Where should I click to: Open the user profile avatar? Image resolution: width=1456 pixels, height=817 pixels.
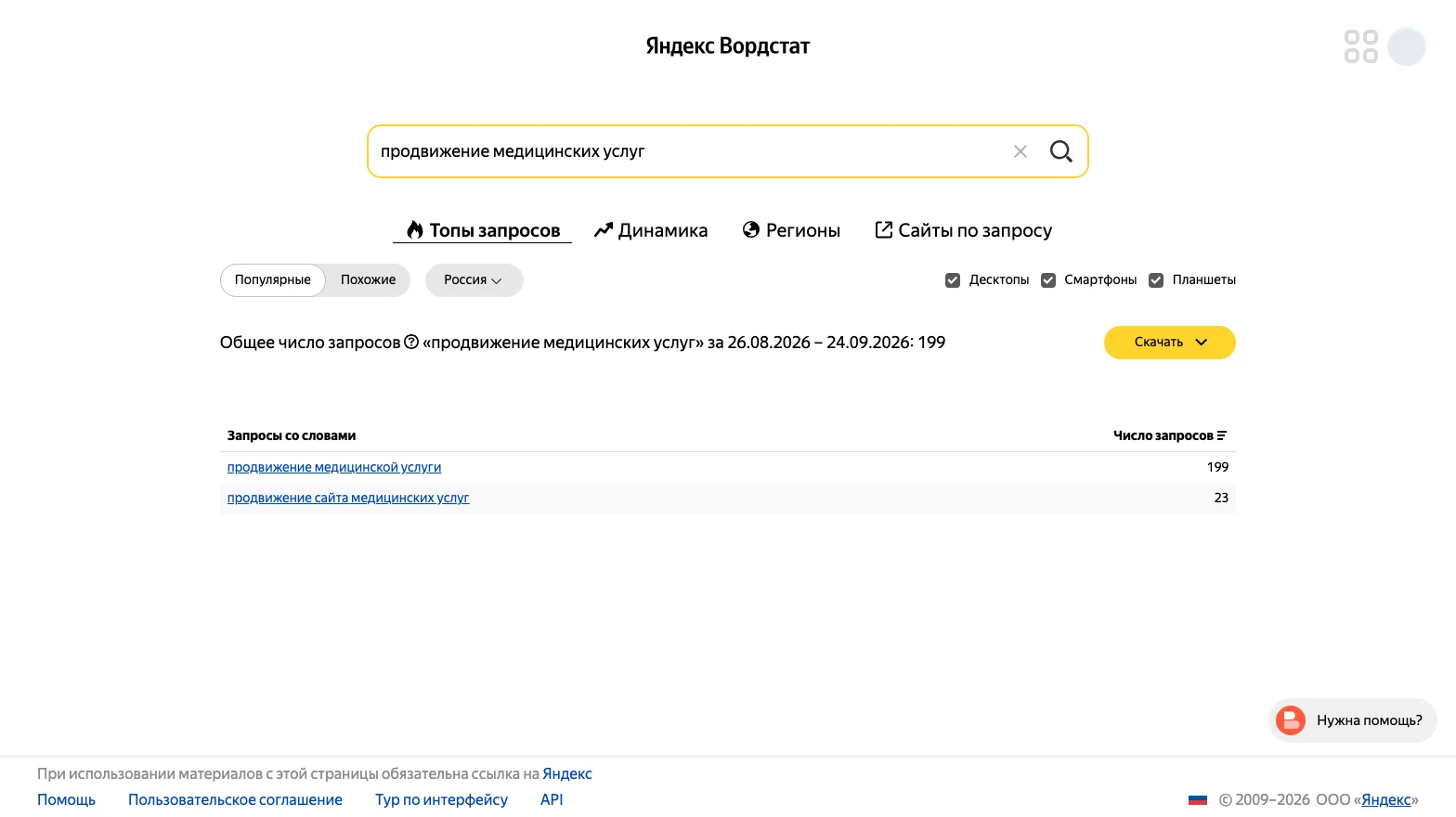[1407, 46]
